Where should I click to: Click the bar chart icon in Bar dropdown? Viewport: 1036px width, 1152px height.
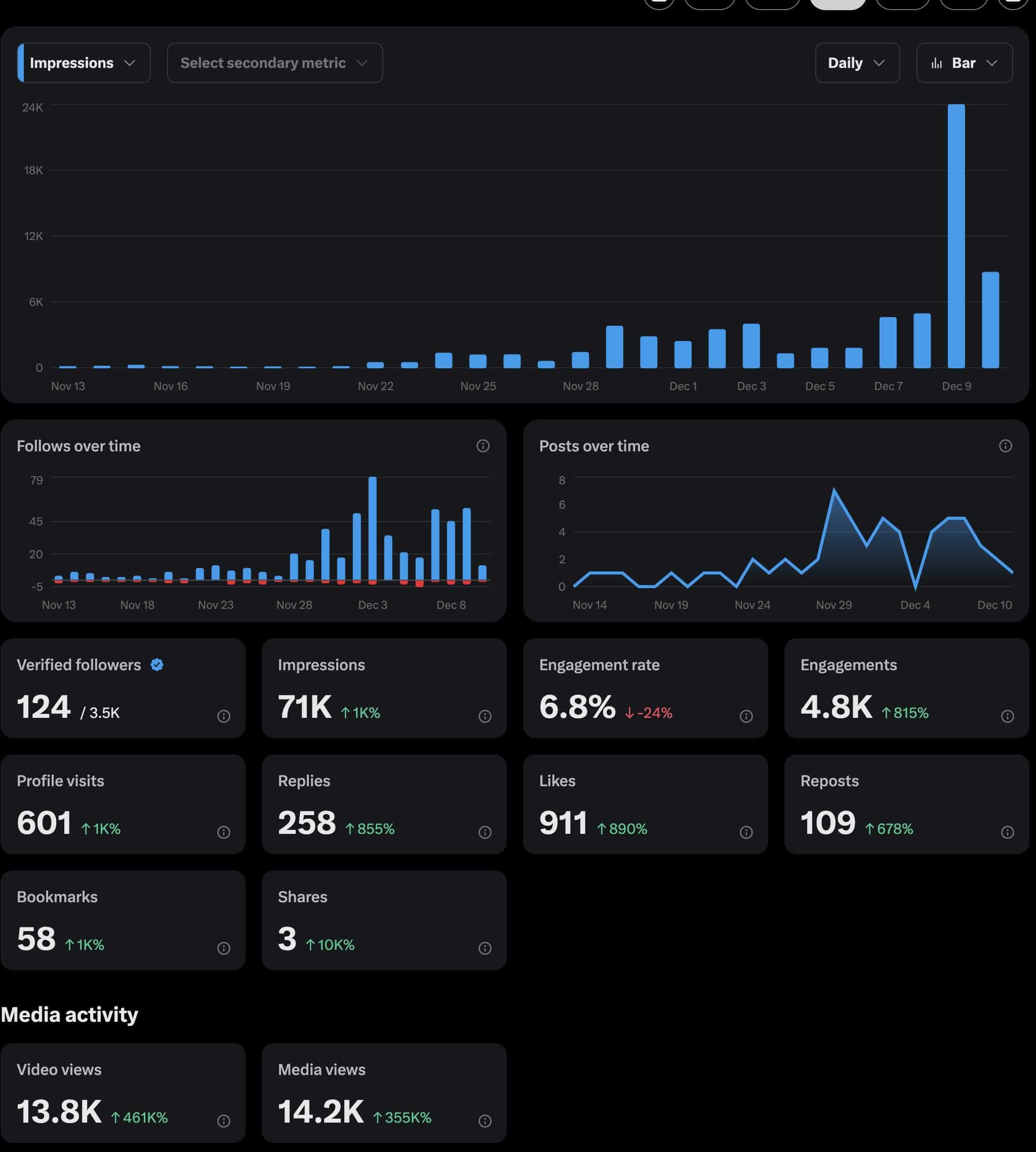point(936,63)
